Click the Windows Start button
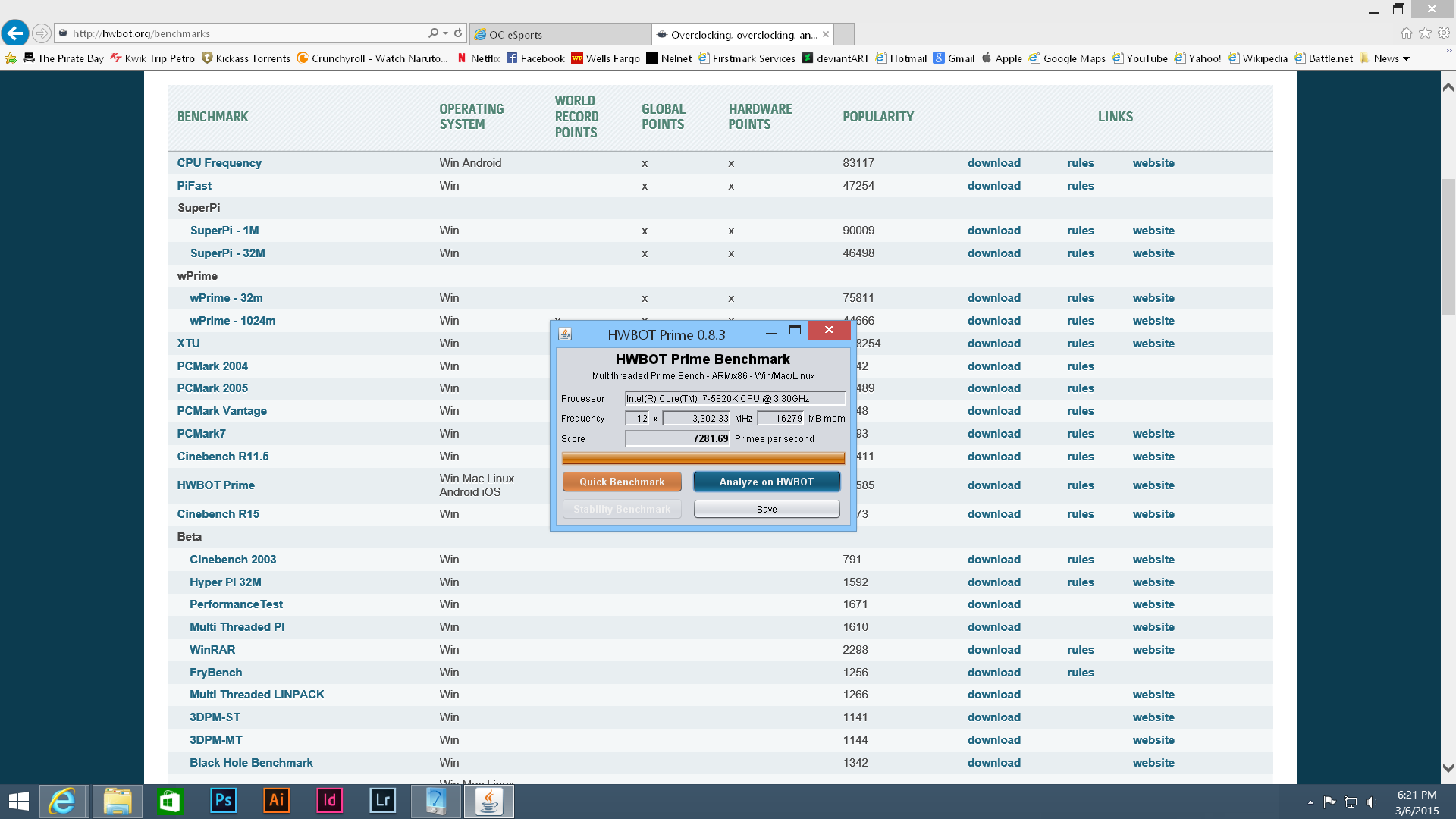Screen dimensions: 1456x819 (x=18, y=802)
